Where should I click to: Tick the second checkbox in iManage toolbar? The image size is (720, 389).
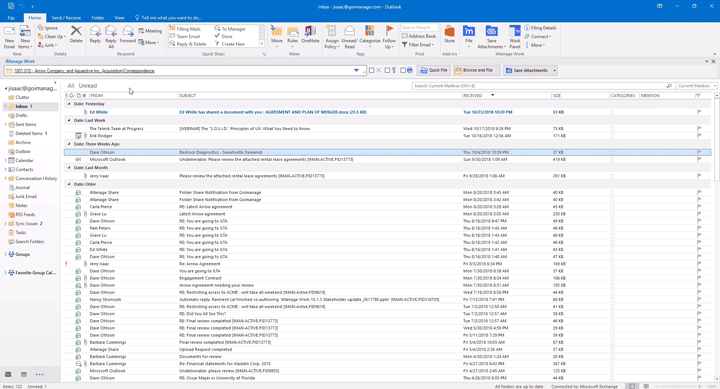pyautogui.click(x=387, y=70)
